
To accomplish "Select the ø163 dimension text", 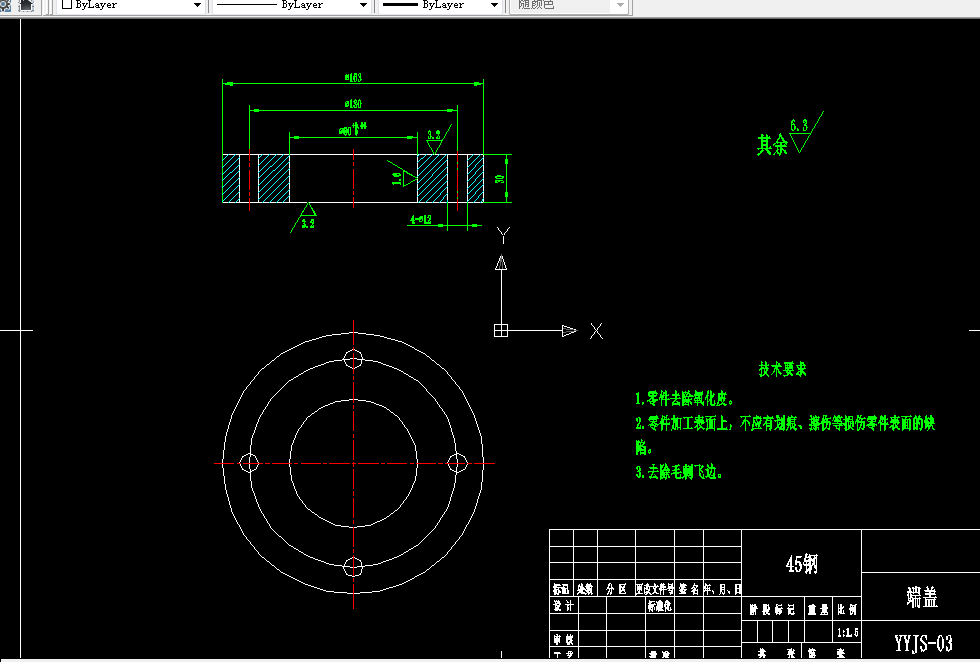I will pos(353,78).
